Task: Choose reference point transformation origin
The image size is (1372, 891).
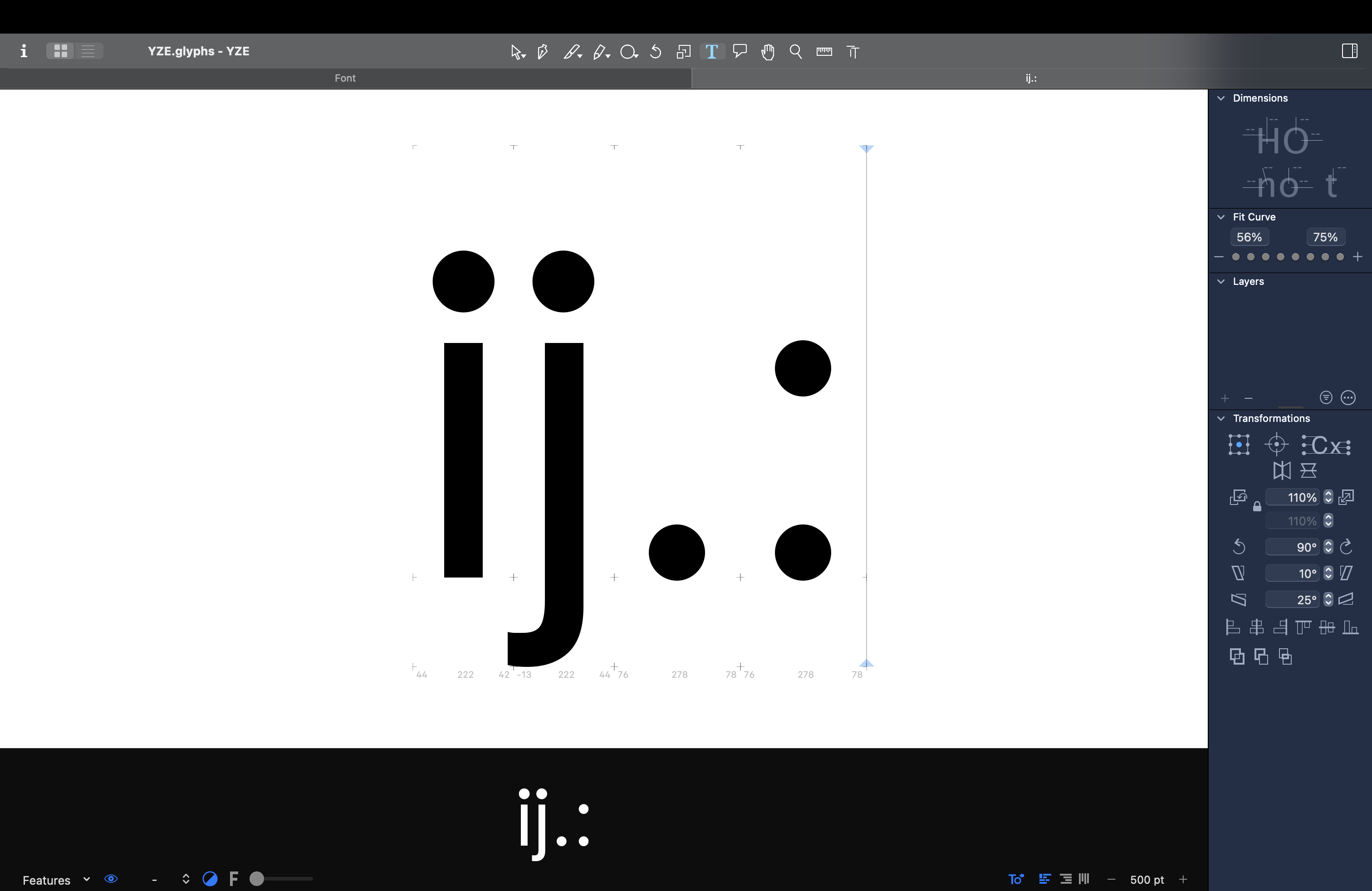Action: pos(1276,444)
